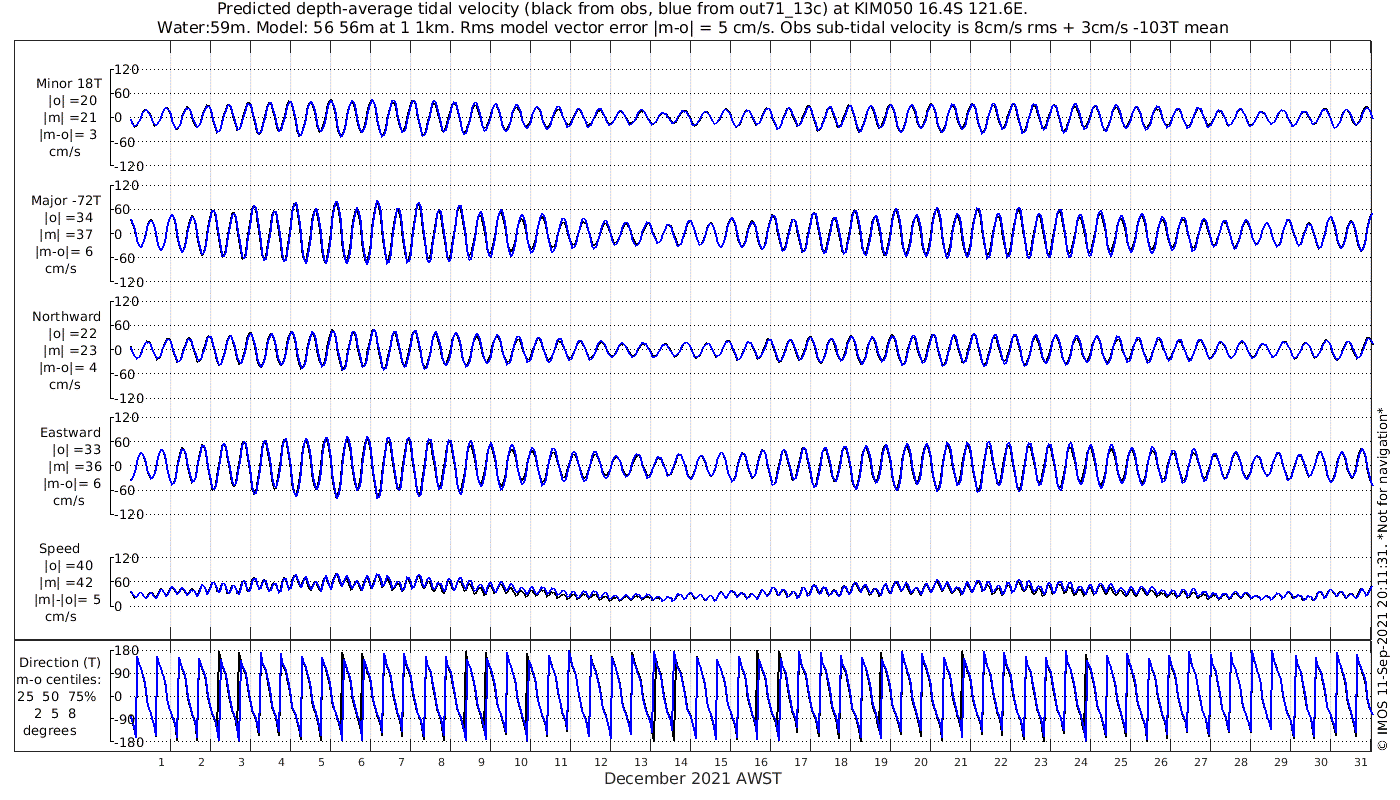The width and height of the screenshot is (1400, 800).
Task: Click '|o| =40' in the Speed panel
Action: (70, 566)
